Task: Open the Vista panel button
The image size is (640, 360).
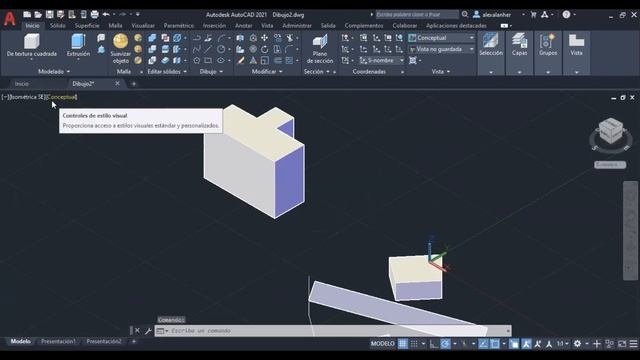Action: point(576,53)
